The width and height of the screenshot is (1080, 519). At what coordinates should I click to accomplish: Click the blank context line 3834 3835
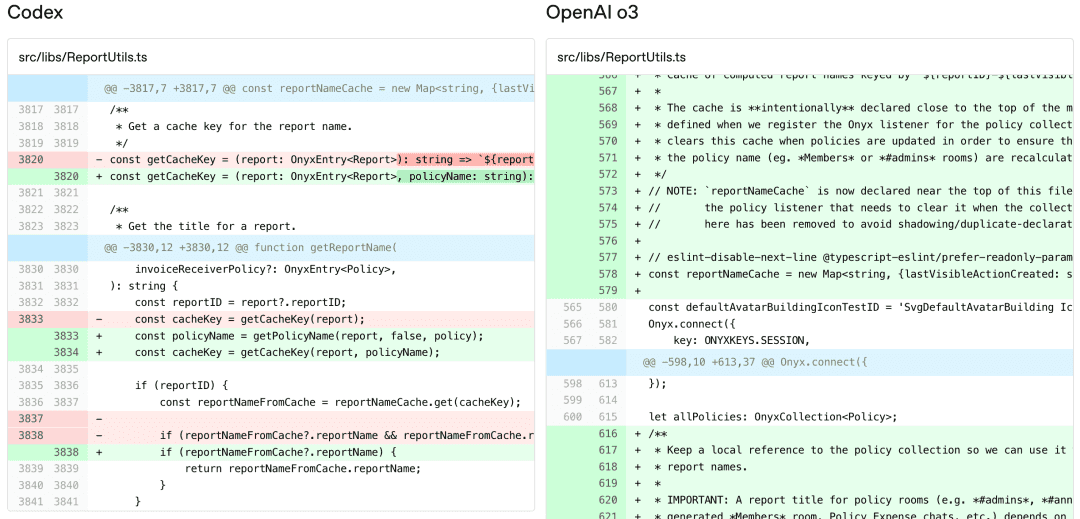pyautogui.click(x=271, y=369)
